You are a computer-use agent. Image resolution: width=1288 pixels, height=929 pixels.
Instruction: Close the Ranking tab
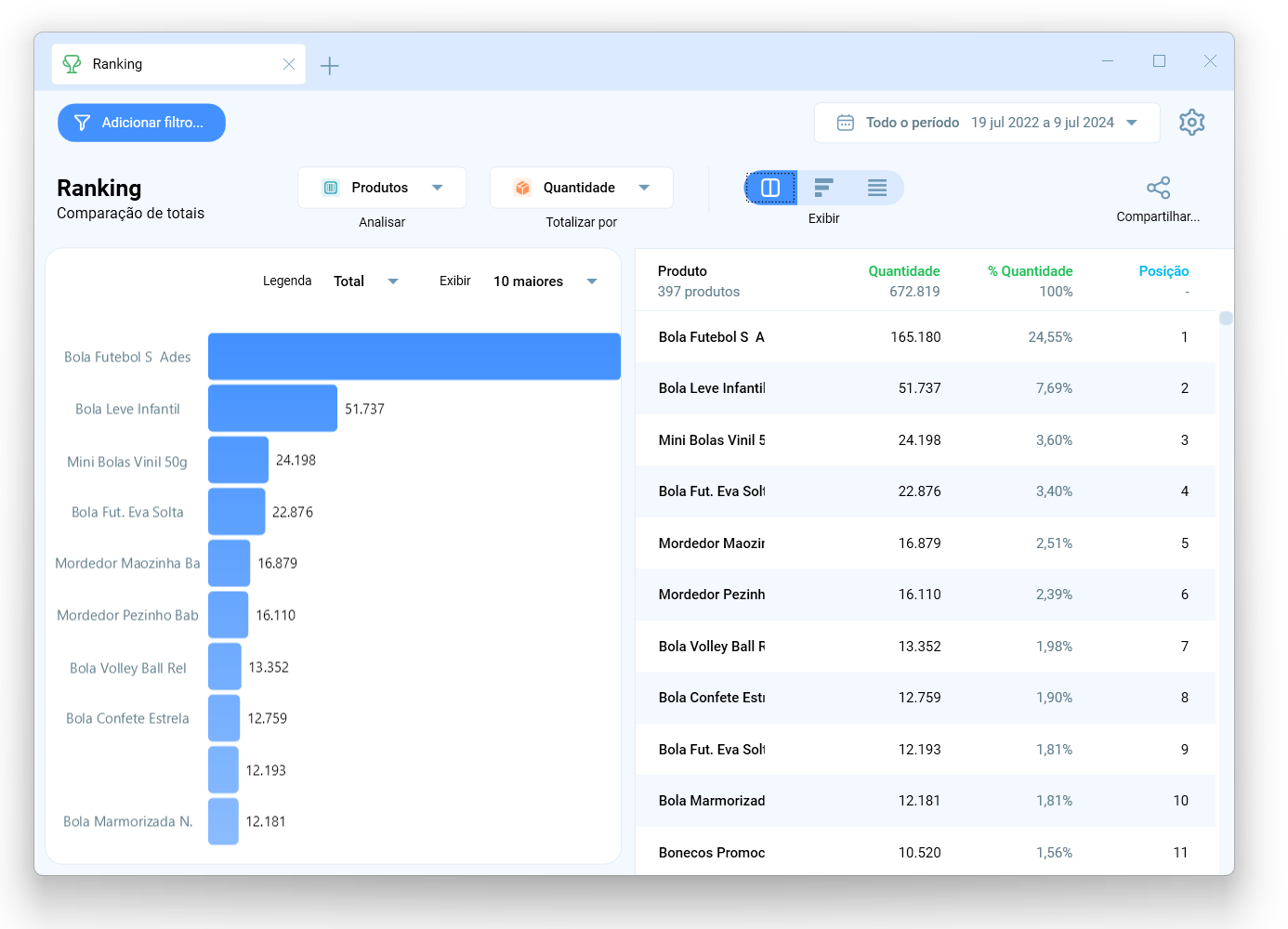tap(289, 64)
